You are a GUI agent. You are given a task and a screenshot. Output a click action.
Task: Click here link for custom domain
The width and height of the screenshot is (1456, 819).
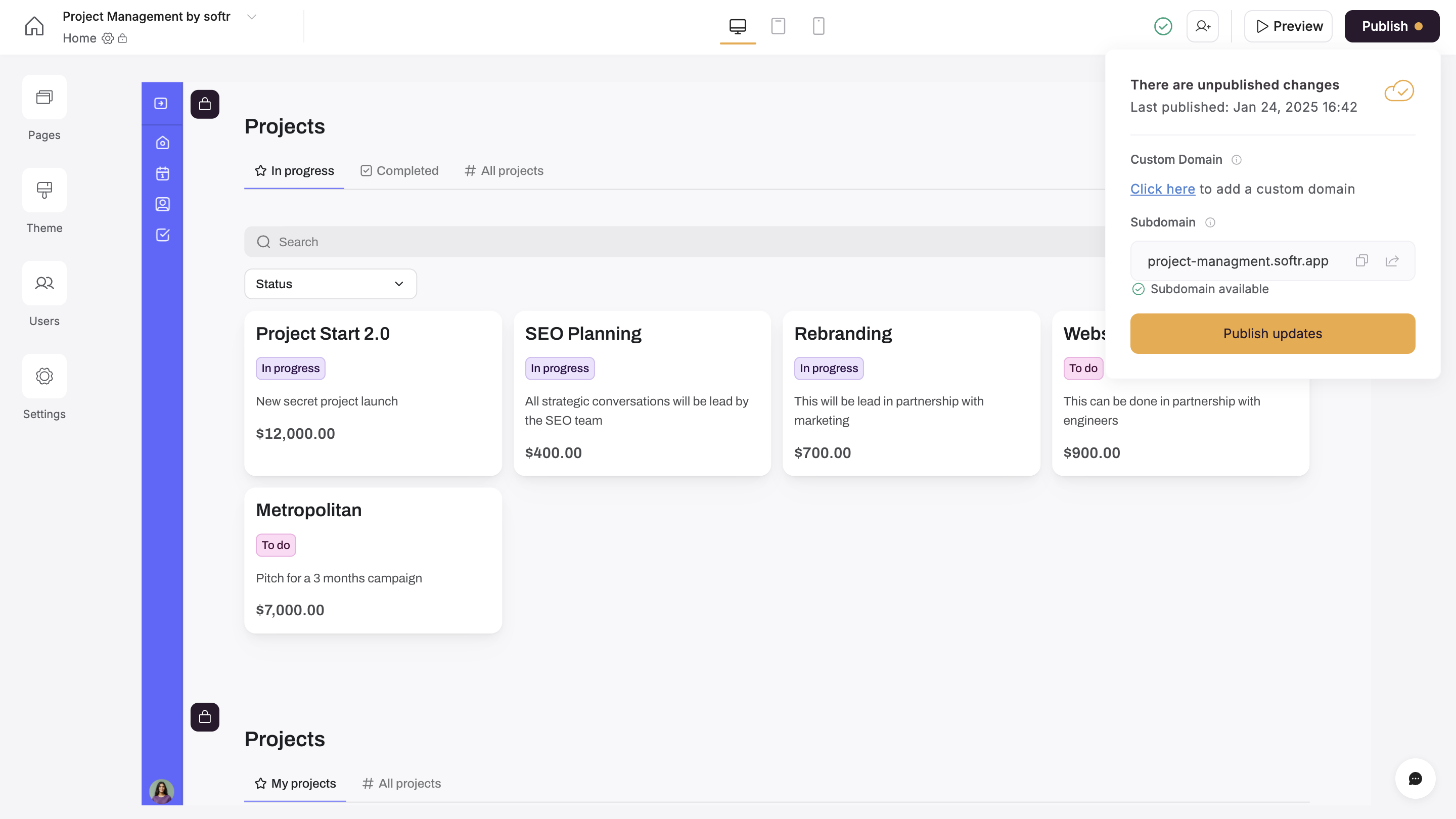(x=1162, y=189)
